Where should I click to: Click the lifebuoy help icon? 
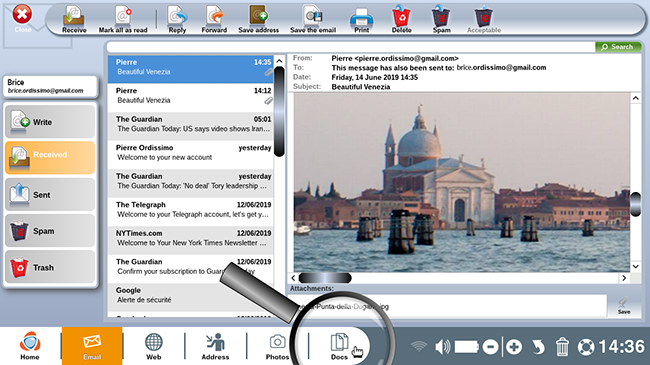tap(586, 347)
